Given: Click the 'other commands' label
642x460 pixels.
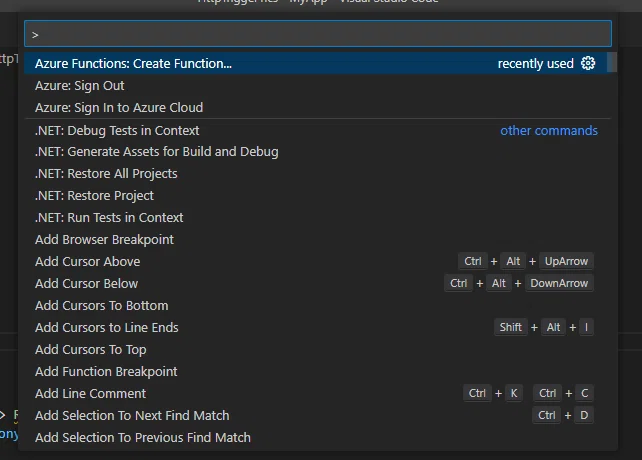Looking at the screenshot, I should (549, 130).
